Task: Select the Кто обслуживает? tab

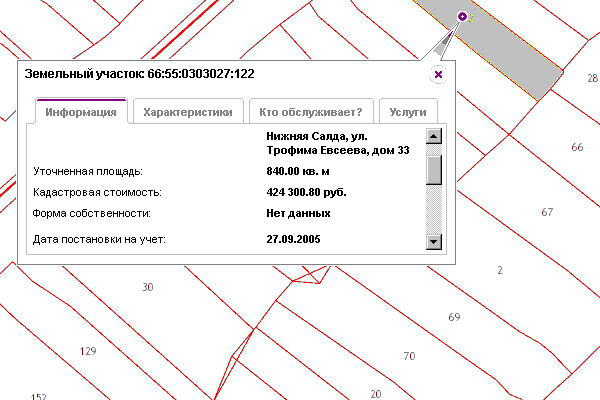Action: (310, 112)
